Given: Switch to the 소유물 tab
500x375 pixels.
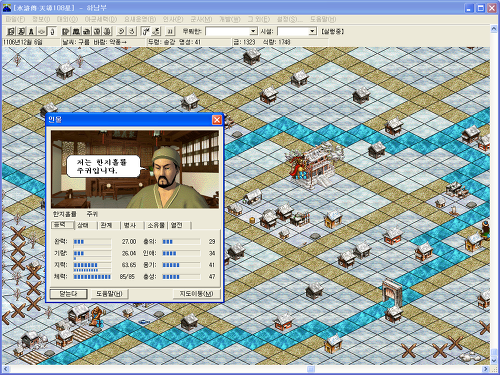Looking at the screenshot, I should [x=156, y=226].
